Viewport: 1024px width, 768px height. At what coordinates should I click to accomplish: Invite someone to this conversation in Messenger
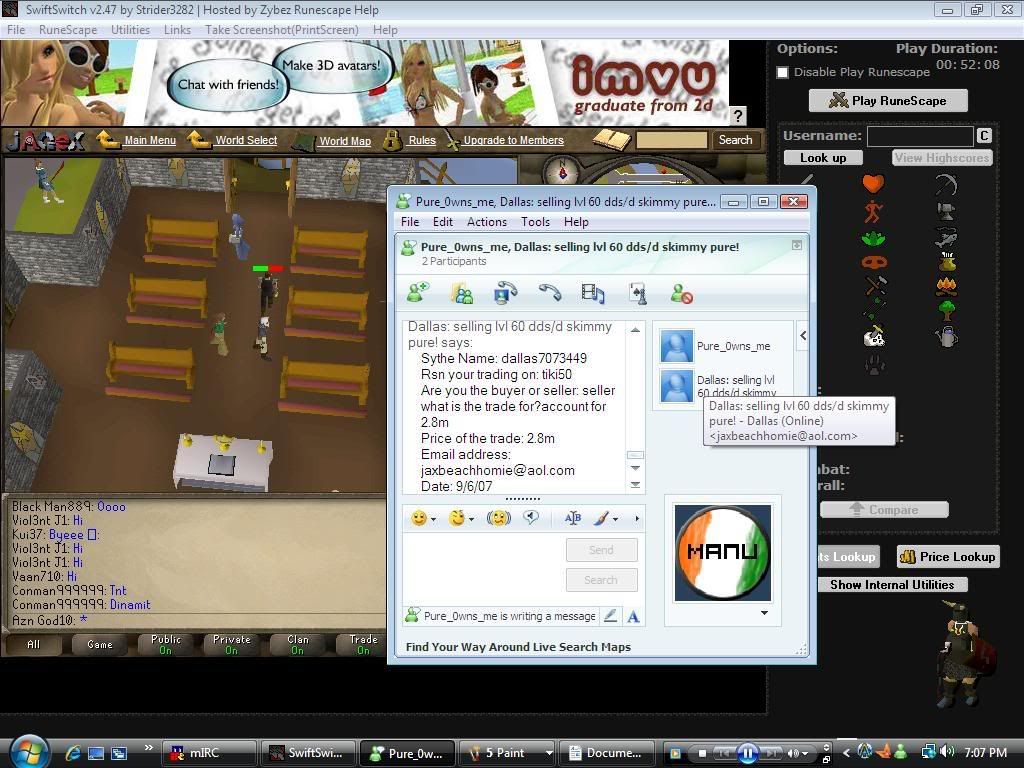pyautogui.click(x=418, y=293)
